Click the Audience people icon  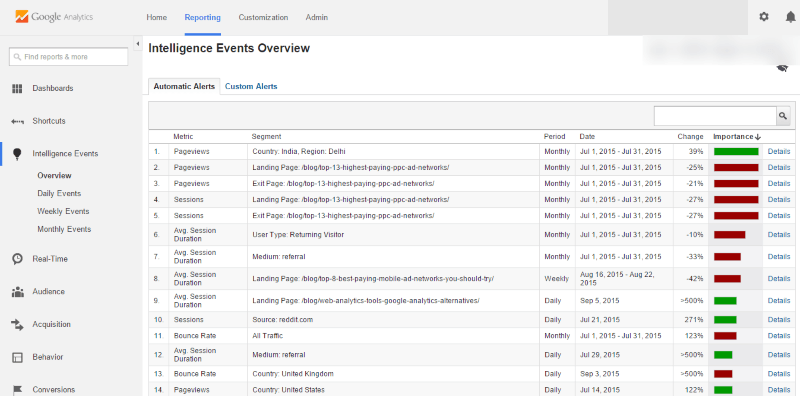coord(17,292)
